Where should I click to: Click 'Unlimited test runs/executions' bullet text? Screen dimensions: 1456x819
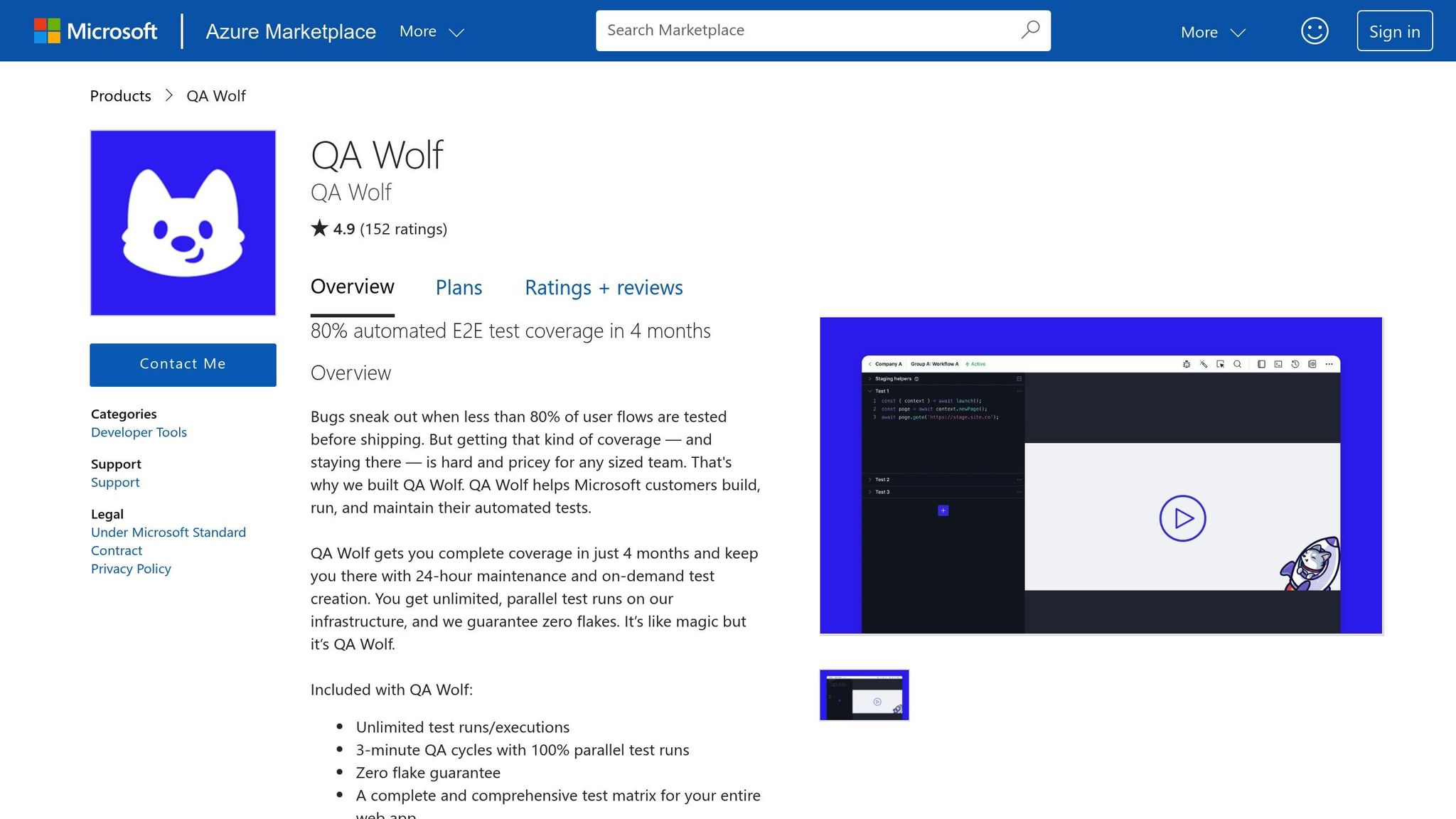coord(463,727)
